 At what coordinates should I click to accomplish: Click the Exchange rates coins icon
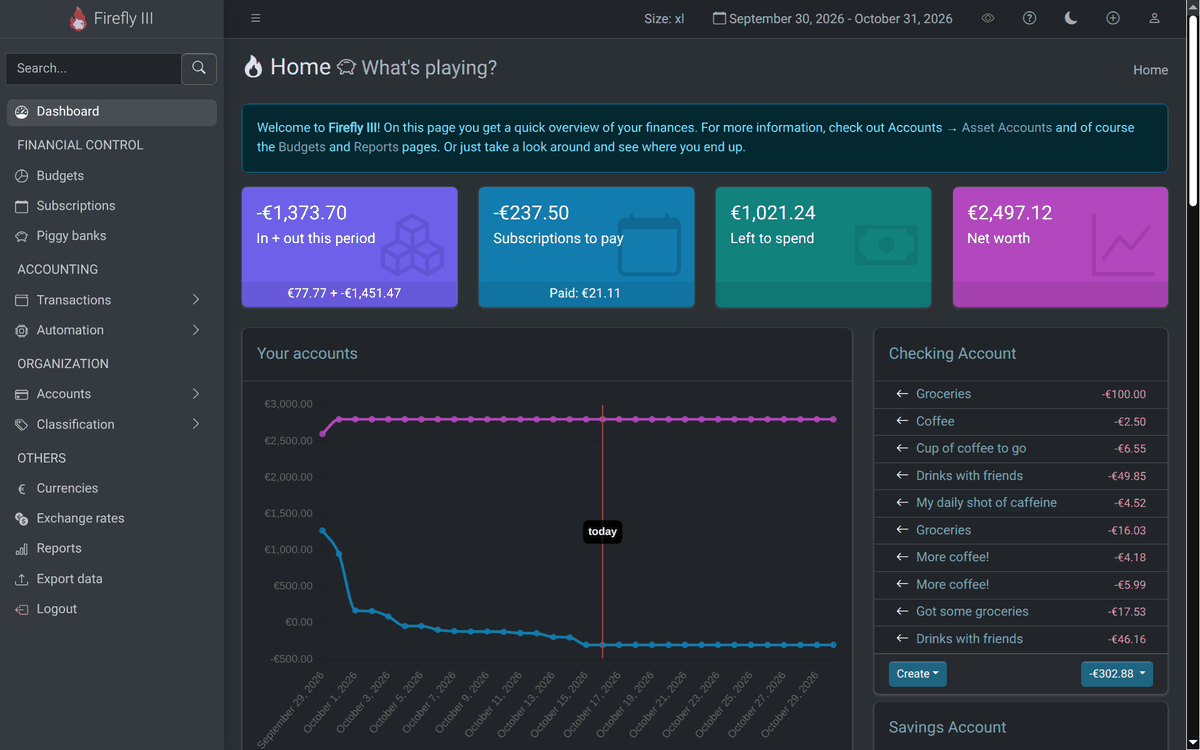pyautogui.click(x=22, y=519)
